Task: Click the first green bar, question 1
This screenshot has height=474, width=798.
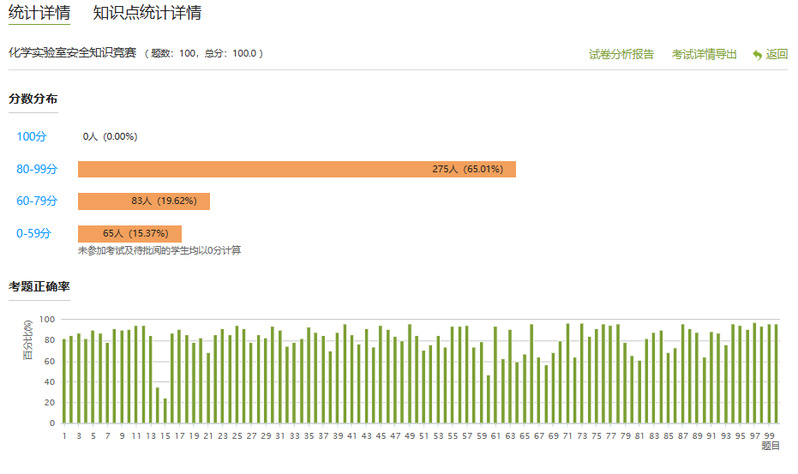Action: tap(64, 381)
